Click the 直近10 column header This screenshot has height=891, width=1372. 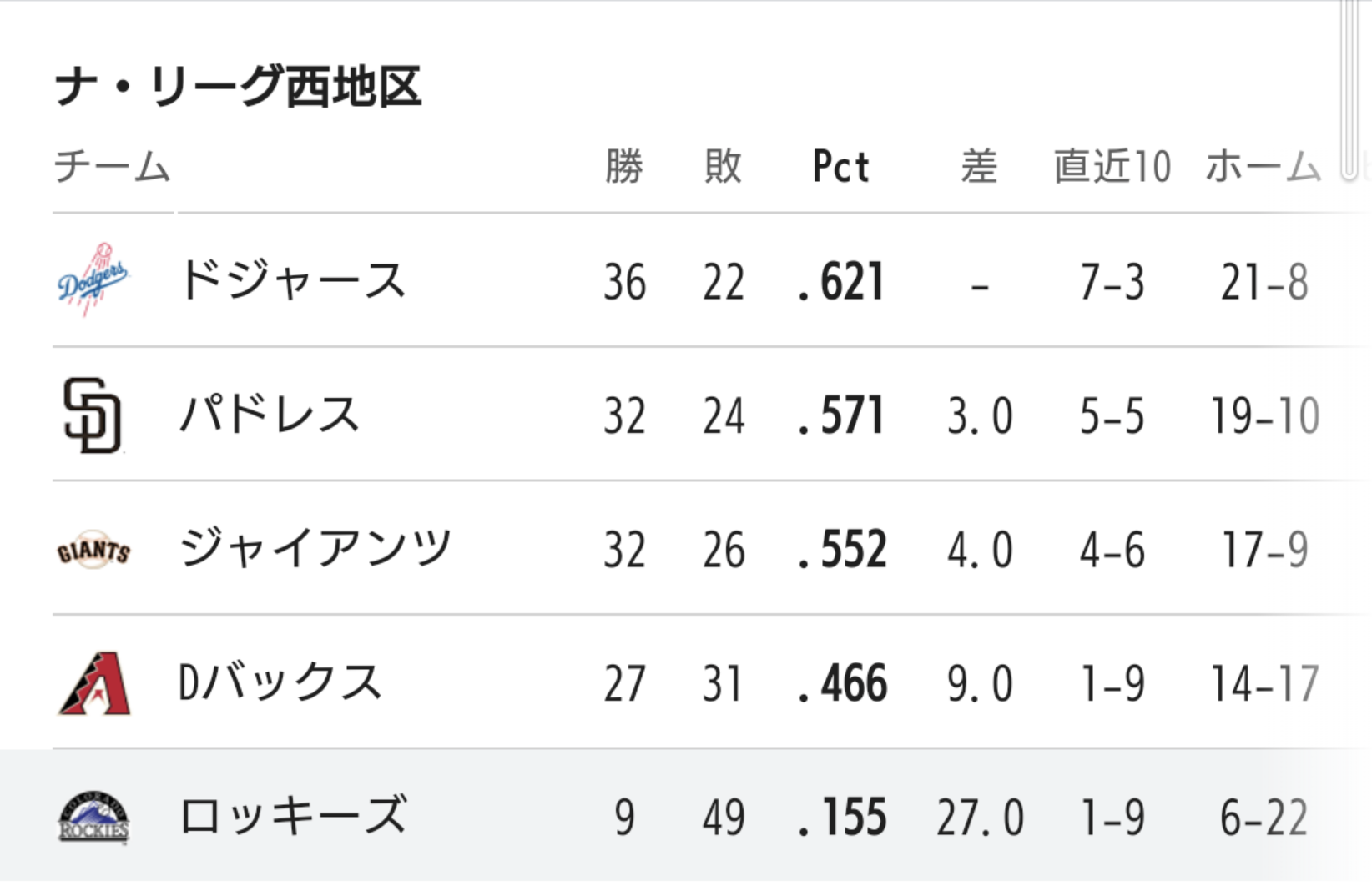(x=1112, y=166)
